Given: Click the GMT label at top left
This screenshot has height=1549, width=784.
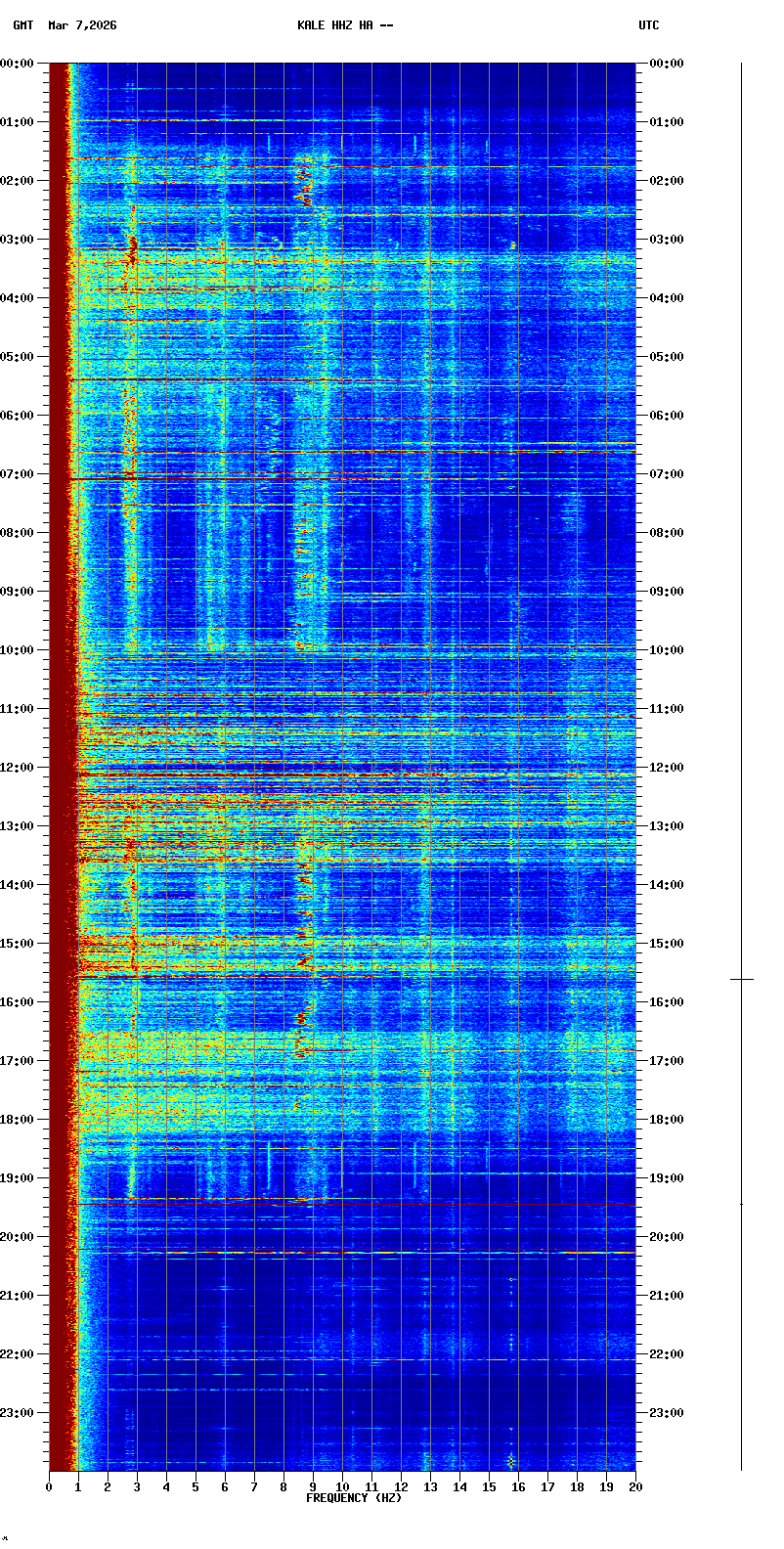Looking at the screenshot, I should 22,25.
